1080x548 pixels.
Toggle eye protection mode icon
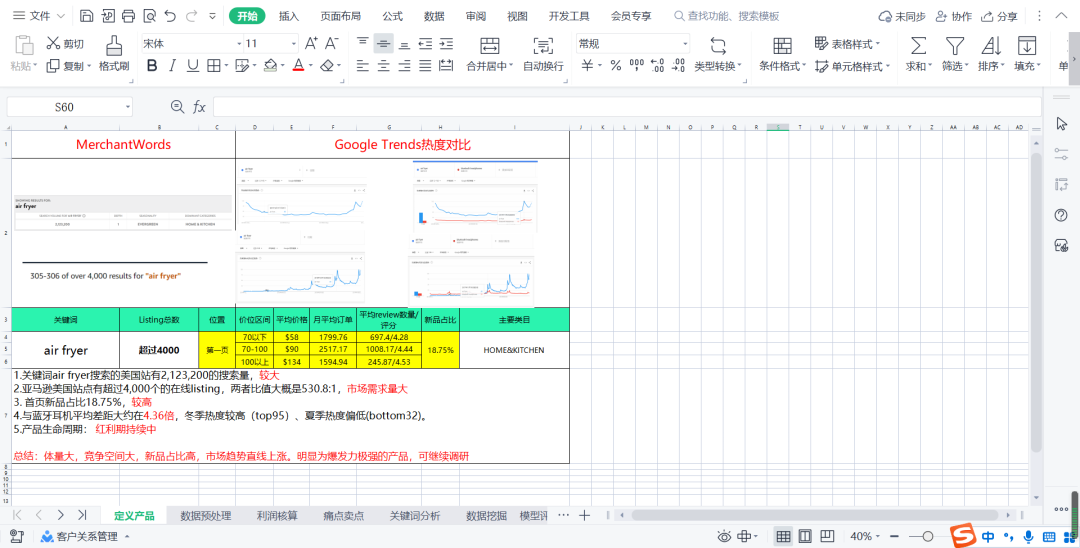tap(724, 536)
